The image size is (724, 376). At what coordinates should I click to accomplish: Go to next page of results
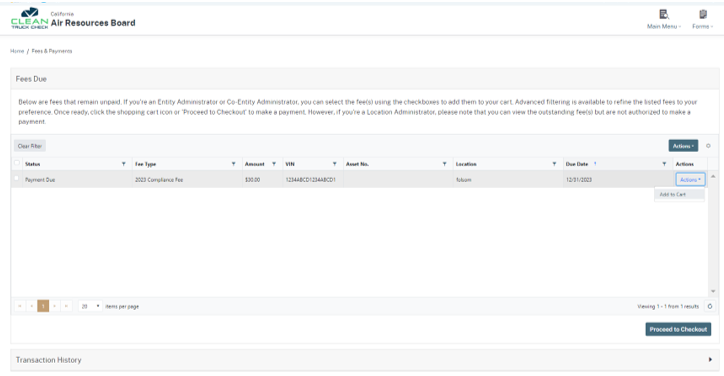pyautogui.click(x=55, y=306)
